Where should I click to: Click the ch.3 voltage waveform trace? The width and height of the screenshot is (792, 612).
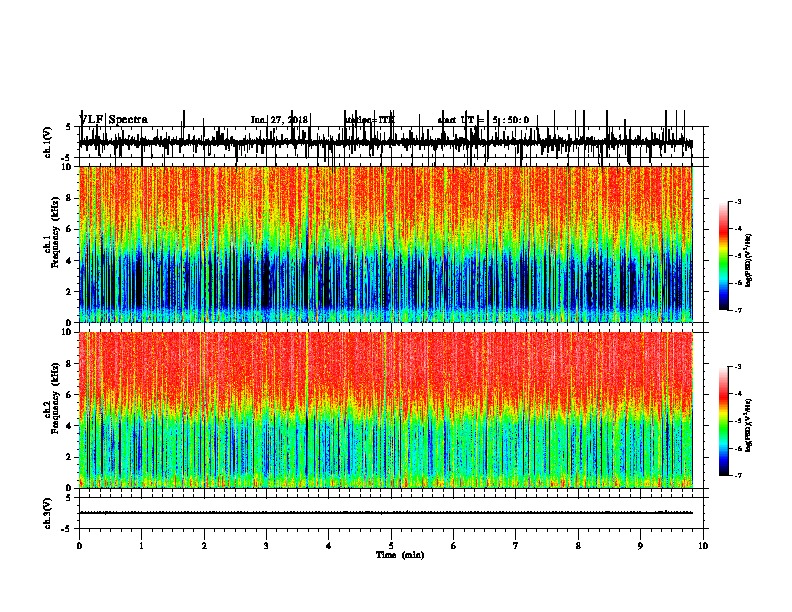[x=386, y=513]
